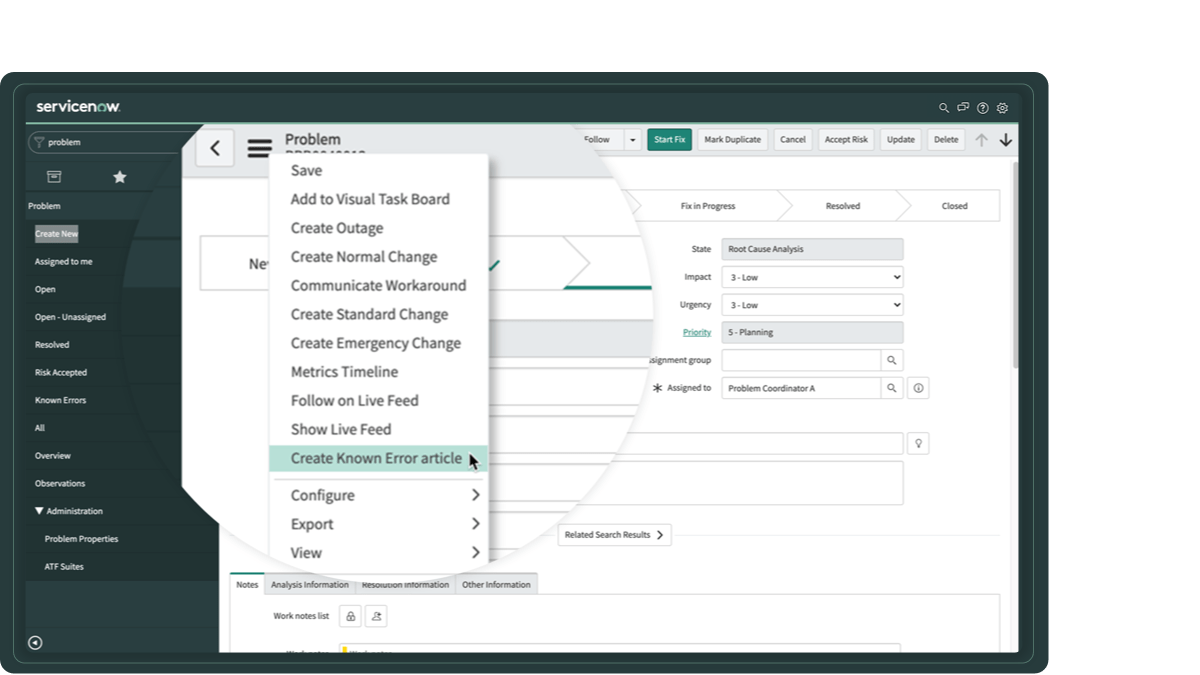Open the Connect chat sidebar icon
Viewport: 1200px width, 675px height.
[962, 107]
